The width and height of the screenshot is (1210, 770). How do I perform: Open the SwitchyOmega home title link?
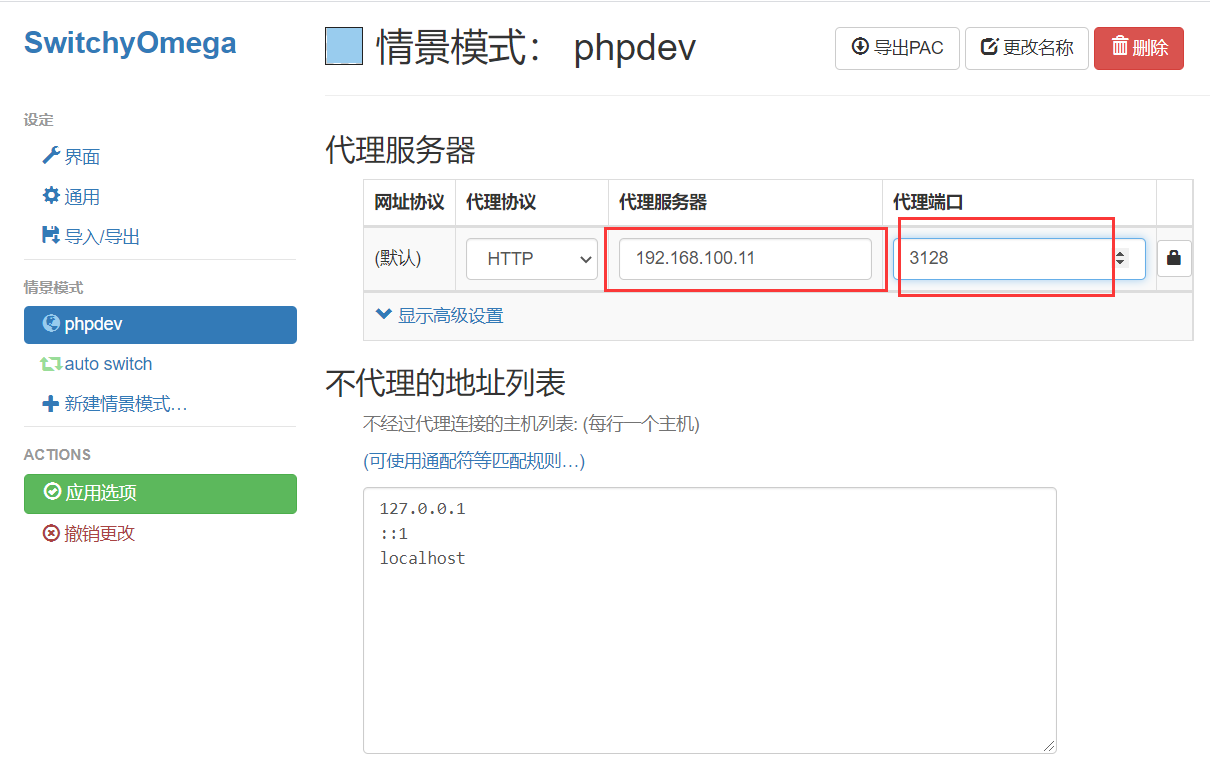(x=130, y=43)
